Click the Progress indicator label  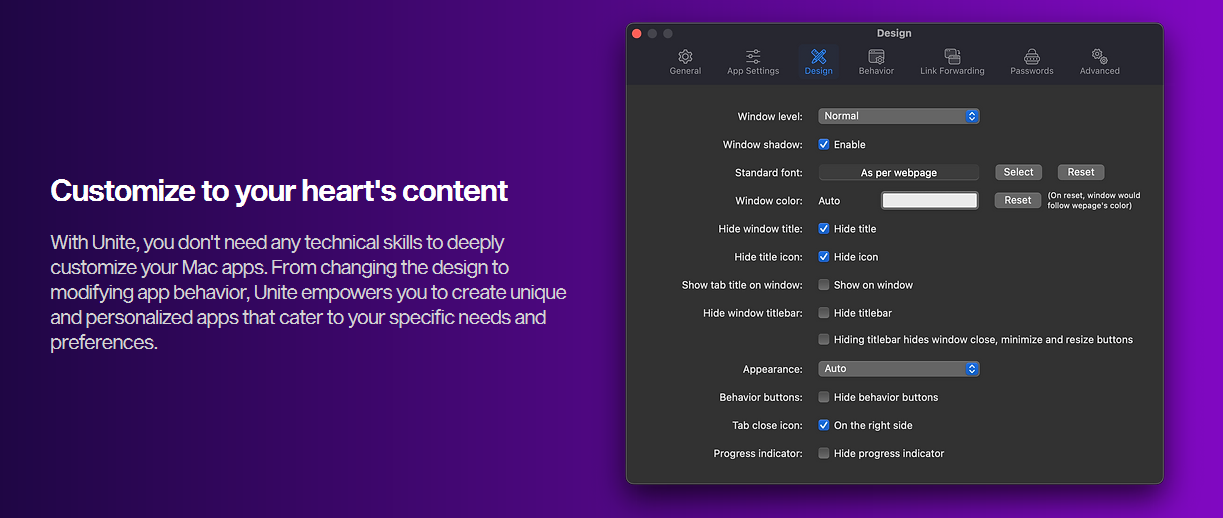pyautogui.click(x=758, y=454)
